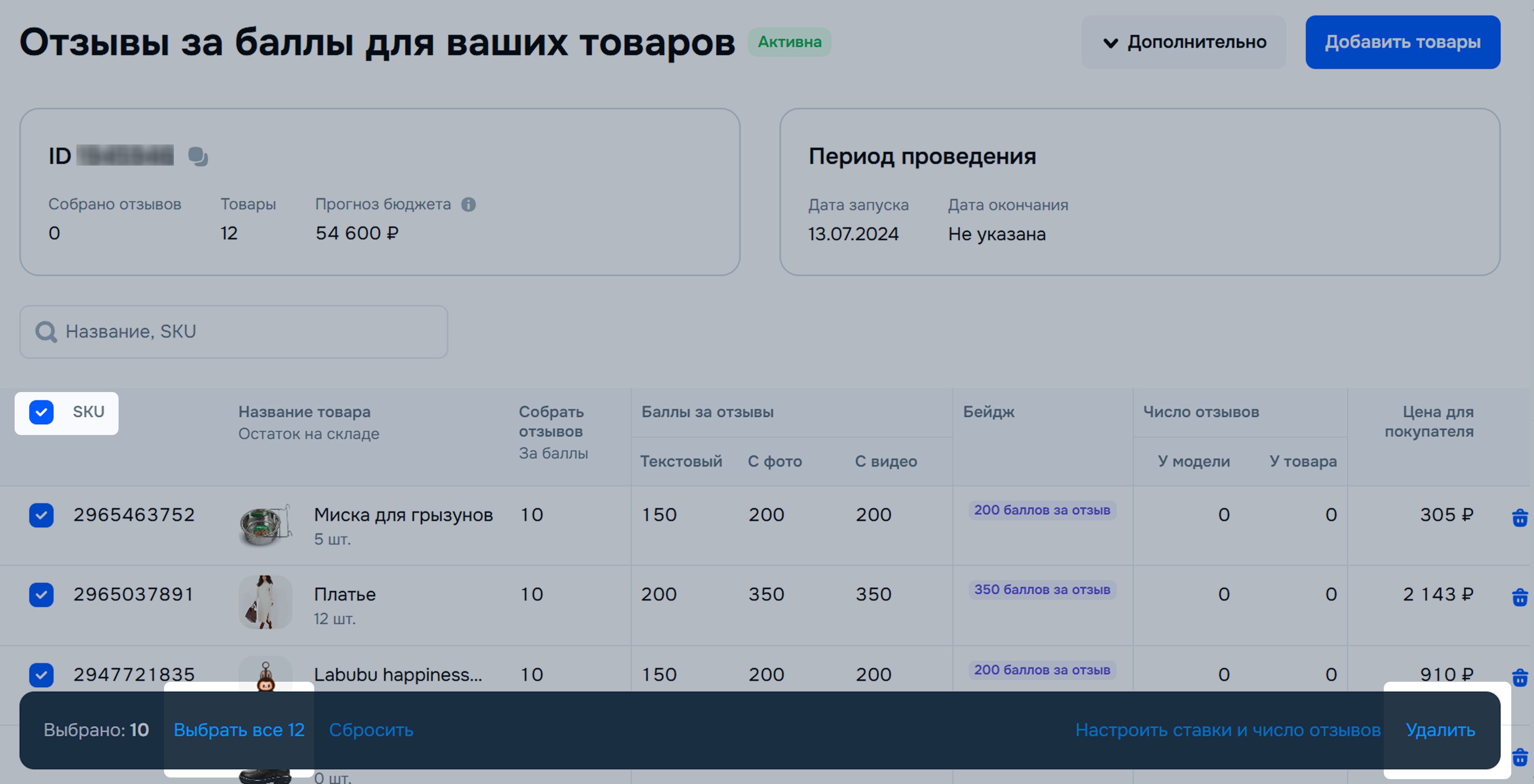Screen dimensions: 1534x784
Task: Open Платье product thumbnail
Action: coord(266,603)
